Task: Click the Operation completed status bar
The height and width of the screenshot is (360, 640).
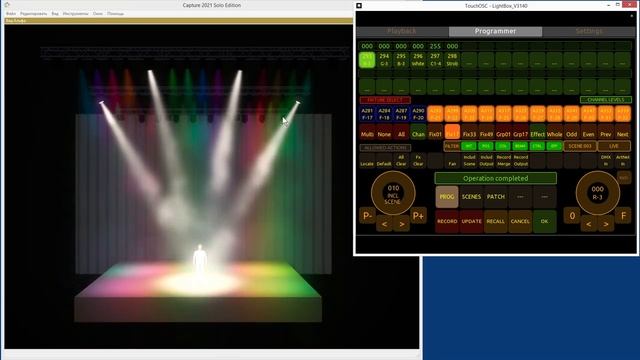Action: tap(496, 178)
